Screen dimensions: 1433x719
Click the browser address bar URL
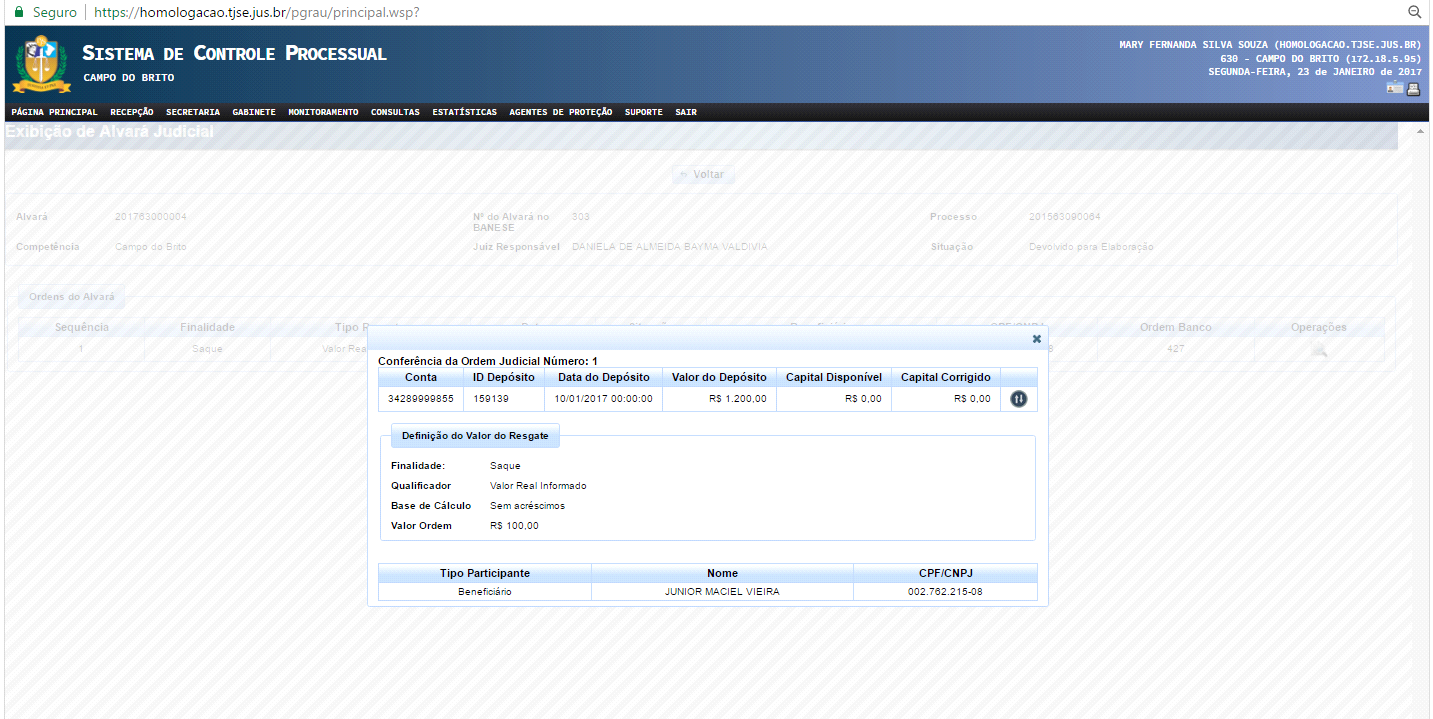256,12
